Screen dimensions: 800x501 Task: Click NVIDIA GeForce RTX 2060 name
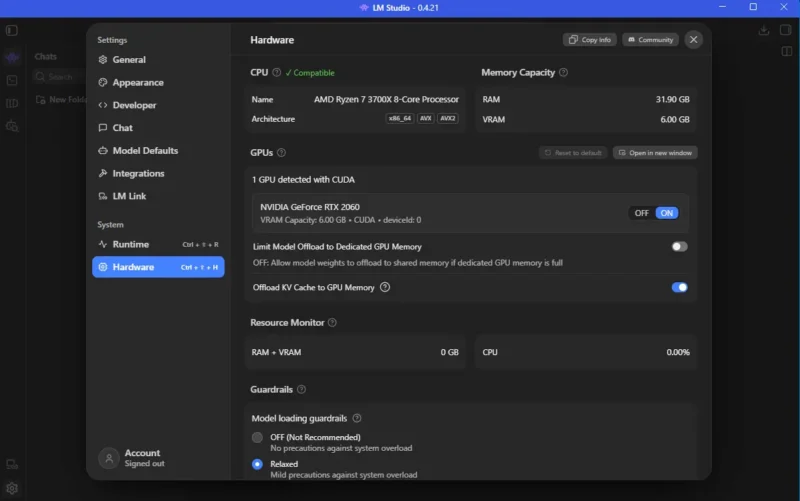[x=310, y=207]
